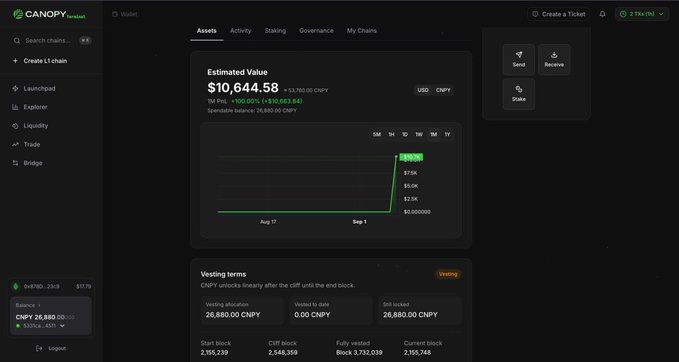Image resolution: width=679 pixels, height=362 pixels.
Task: Switch to the Governance tab
Action: pyautogui.click(x=317, y=31)
